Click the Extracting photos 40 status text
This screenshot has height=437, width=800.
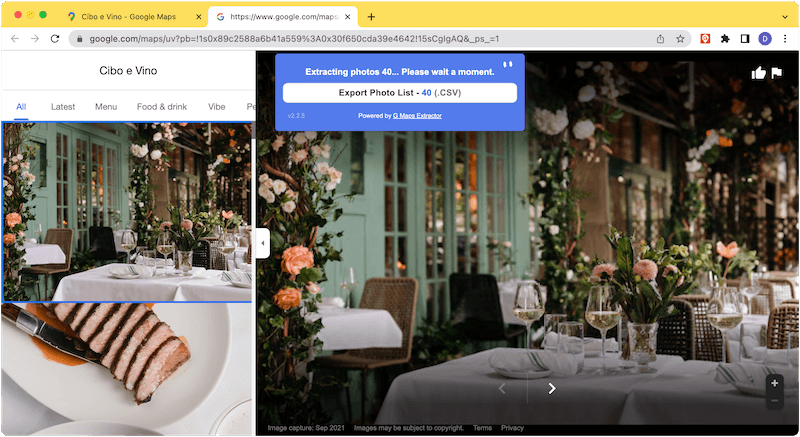point(399,72)
